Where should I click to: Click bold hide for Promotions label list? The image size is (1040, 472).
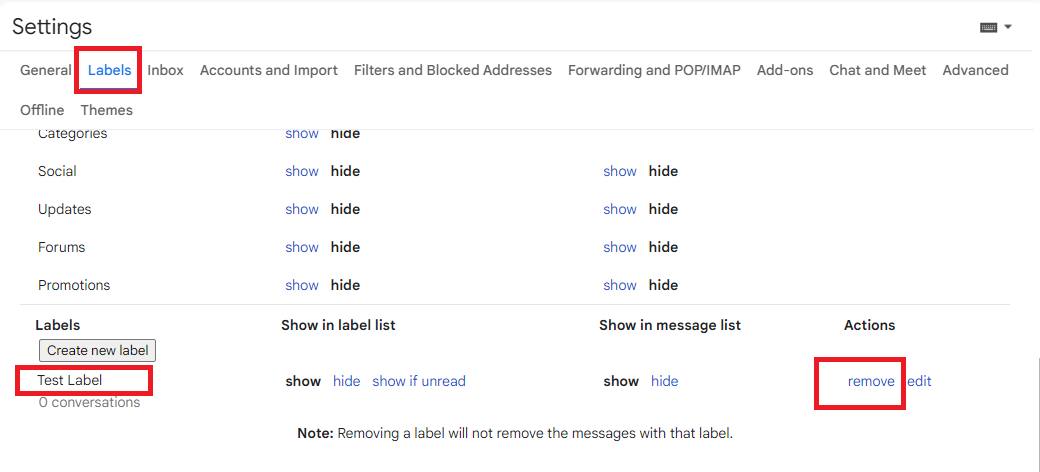pyautogui.click(x=345, y=285)
